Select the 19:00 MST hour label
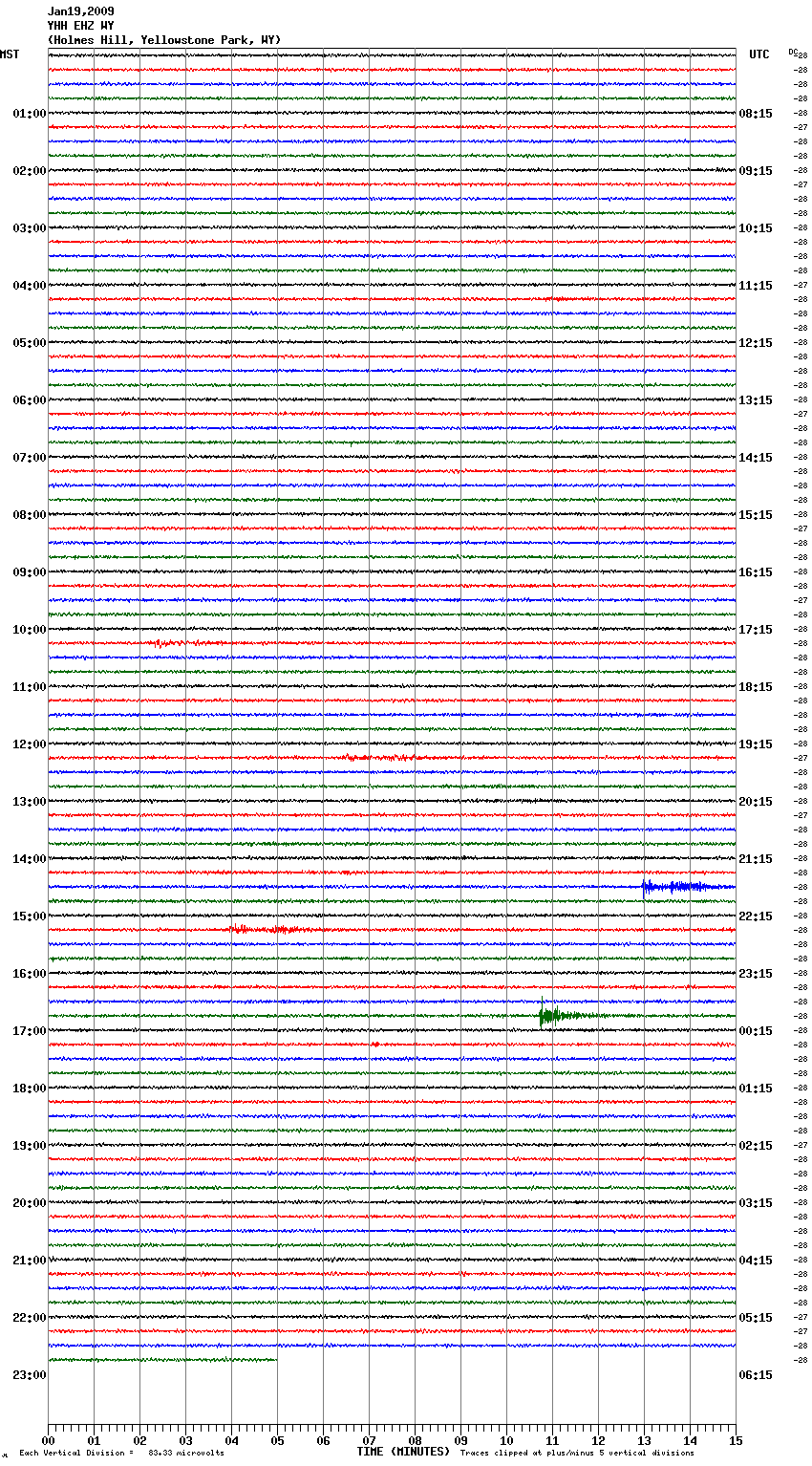This screenshot has width=812, height=1466. click(30, 1146)
